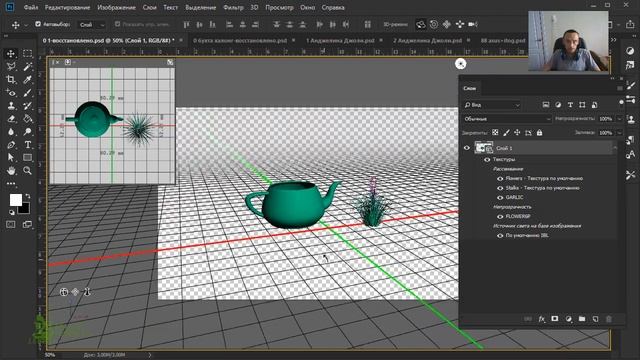
Task: Select the Rectangular Marquee tool
Action: click(27, 53)
